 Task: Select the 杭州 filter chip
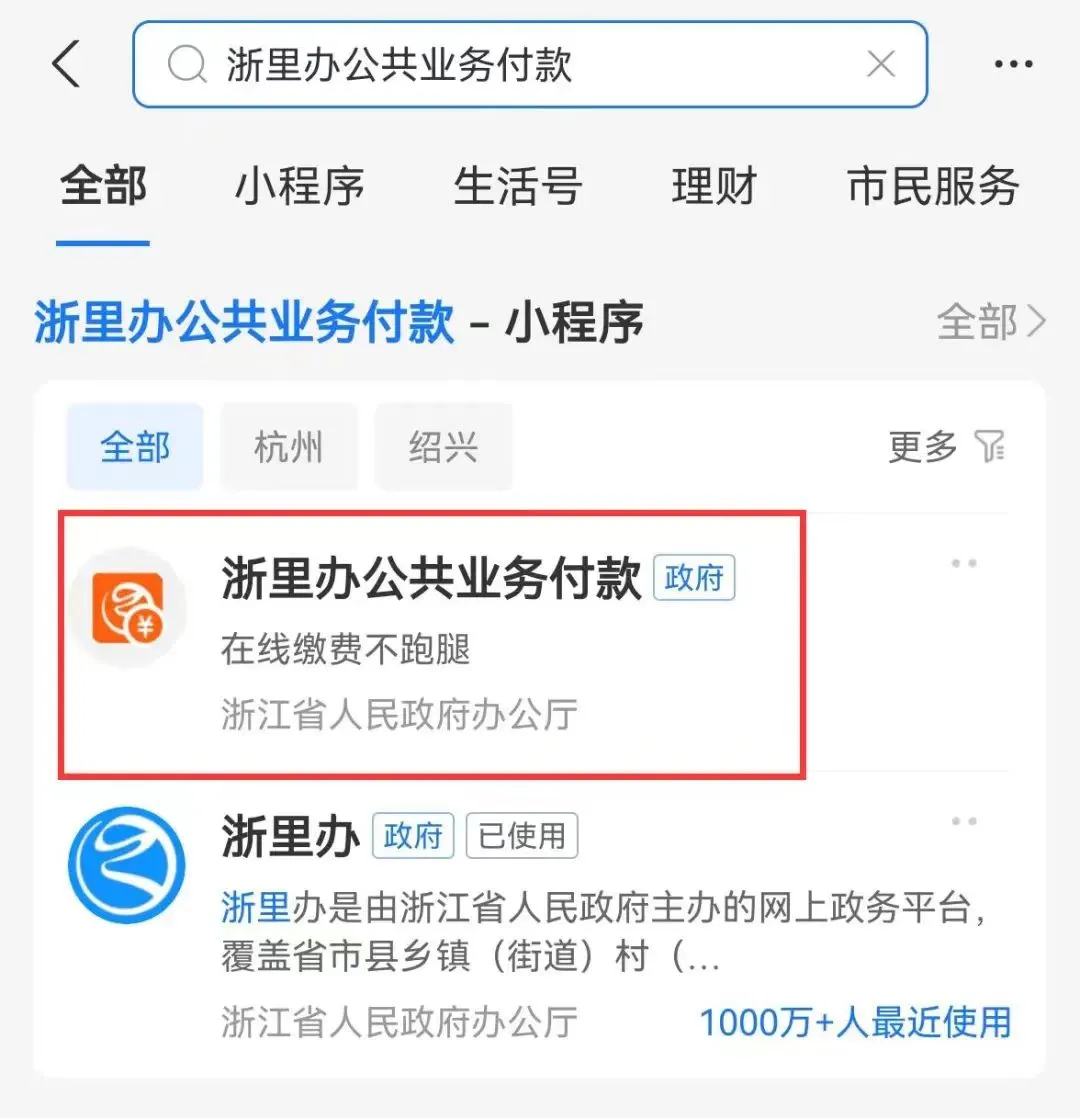289,447
